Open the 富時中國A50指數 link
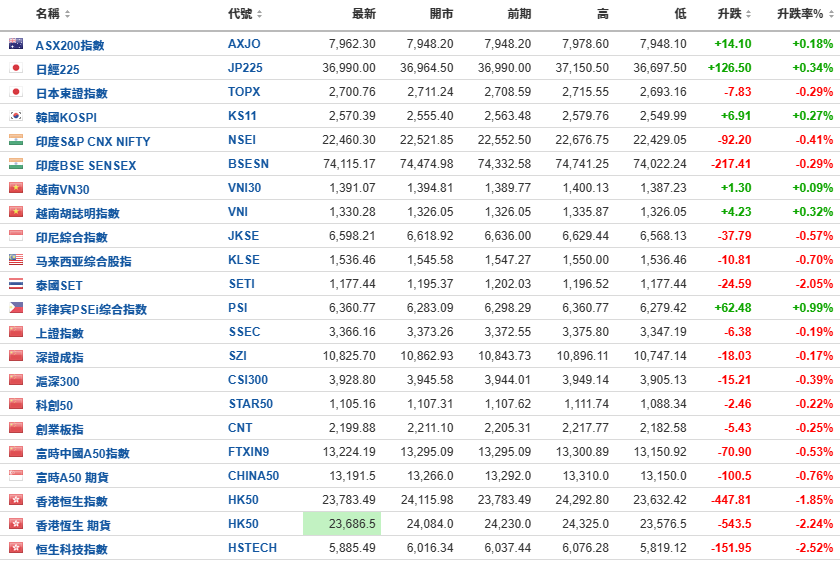The width and height of the screenshot is (840, 564). click(x=82, y=454)
